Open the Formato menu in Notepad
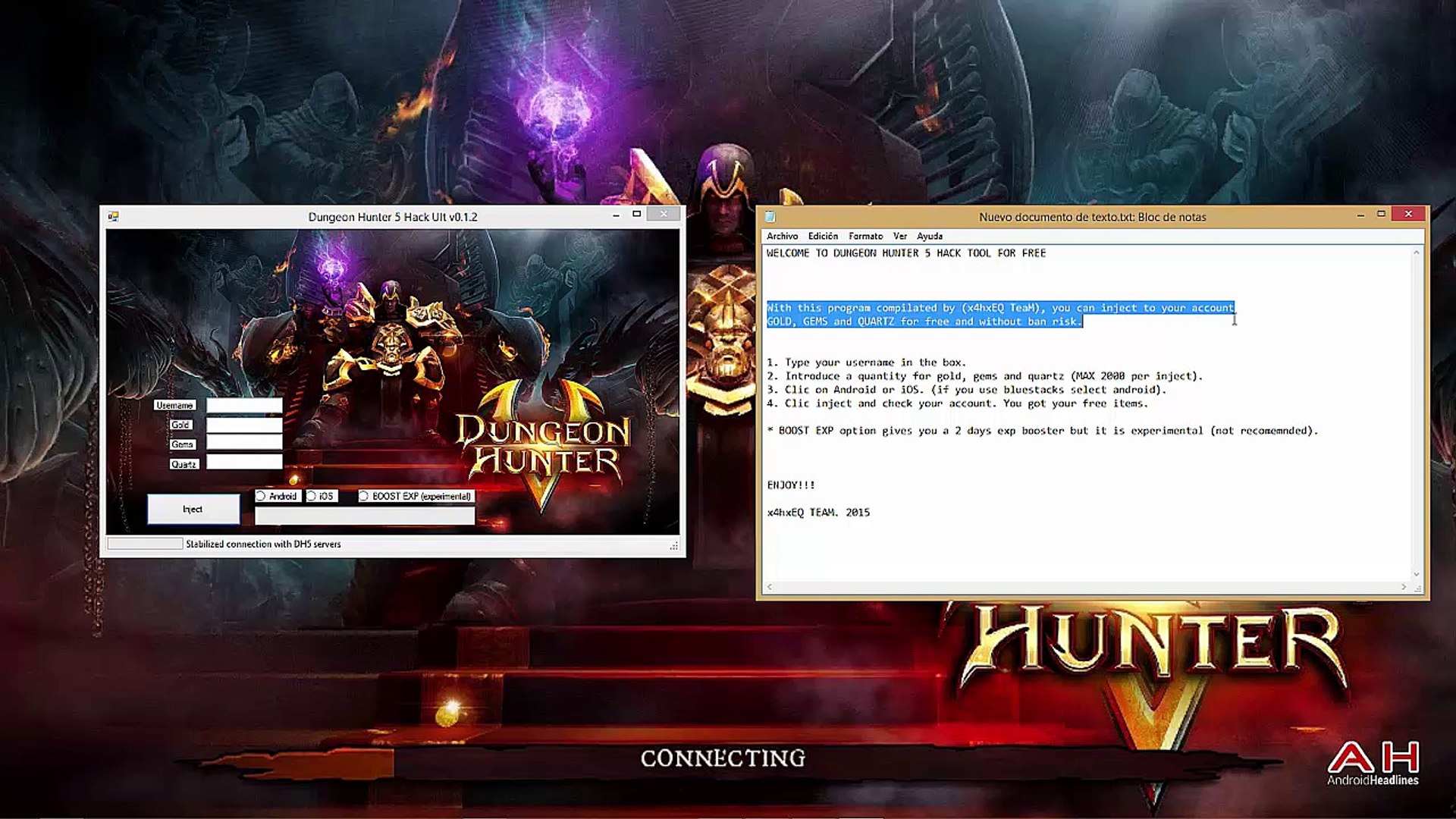The width and height of the screenshot is (1456, 819). (865, 236)
